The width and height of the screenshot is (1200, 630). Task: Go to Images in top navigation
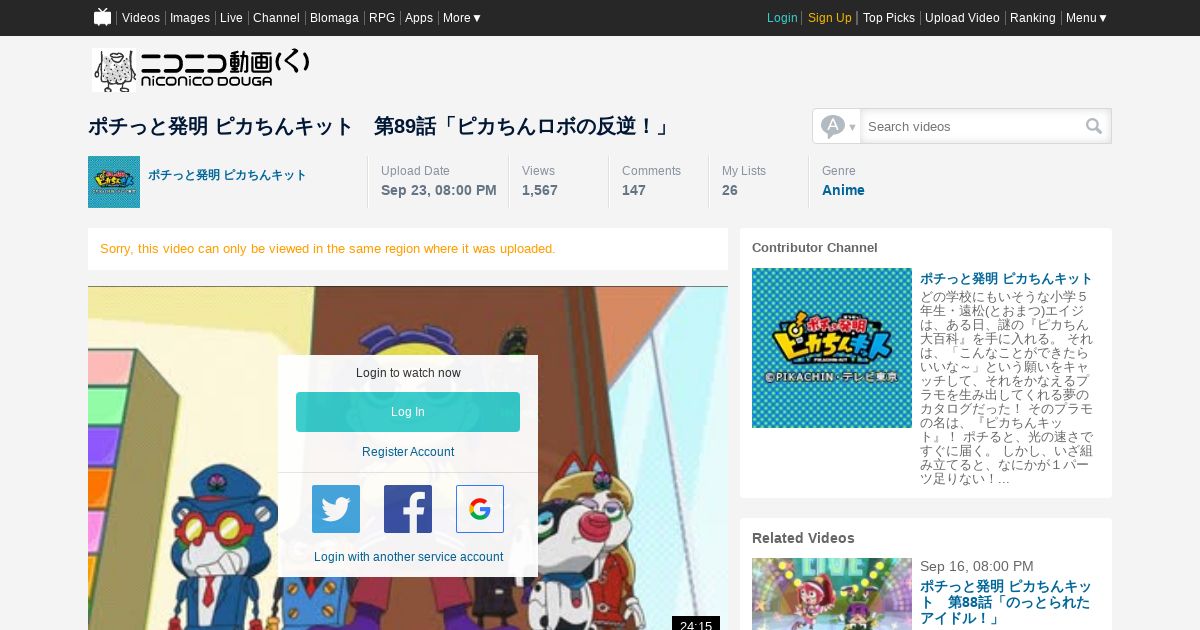[190, 18]
